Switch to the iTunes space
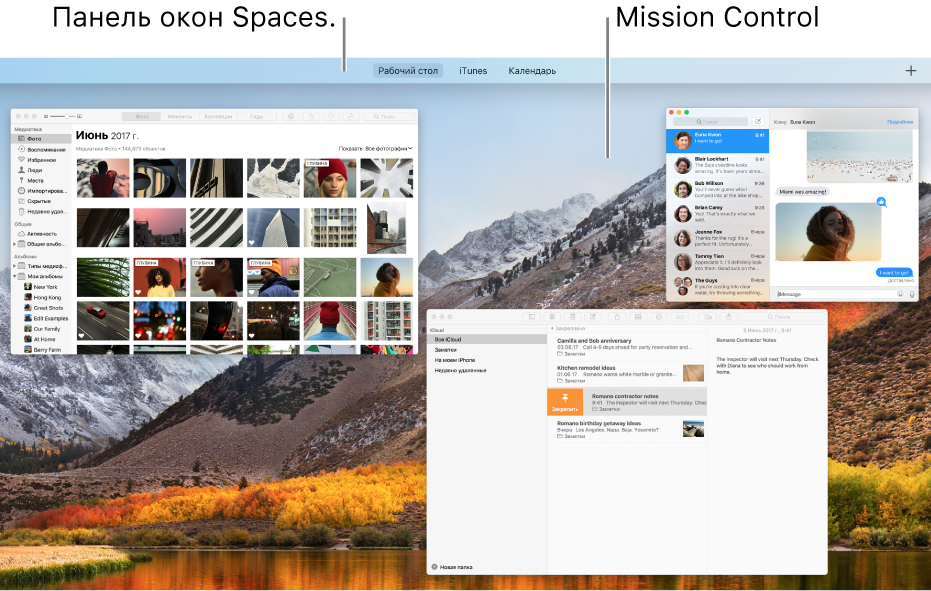This screenshot has height=591, width=931. (x=473, y=71)
